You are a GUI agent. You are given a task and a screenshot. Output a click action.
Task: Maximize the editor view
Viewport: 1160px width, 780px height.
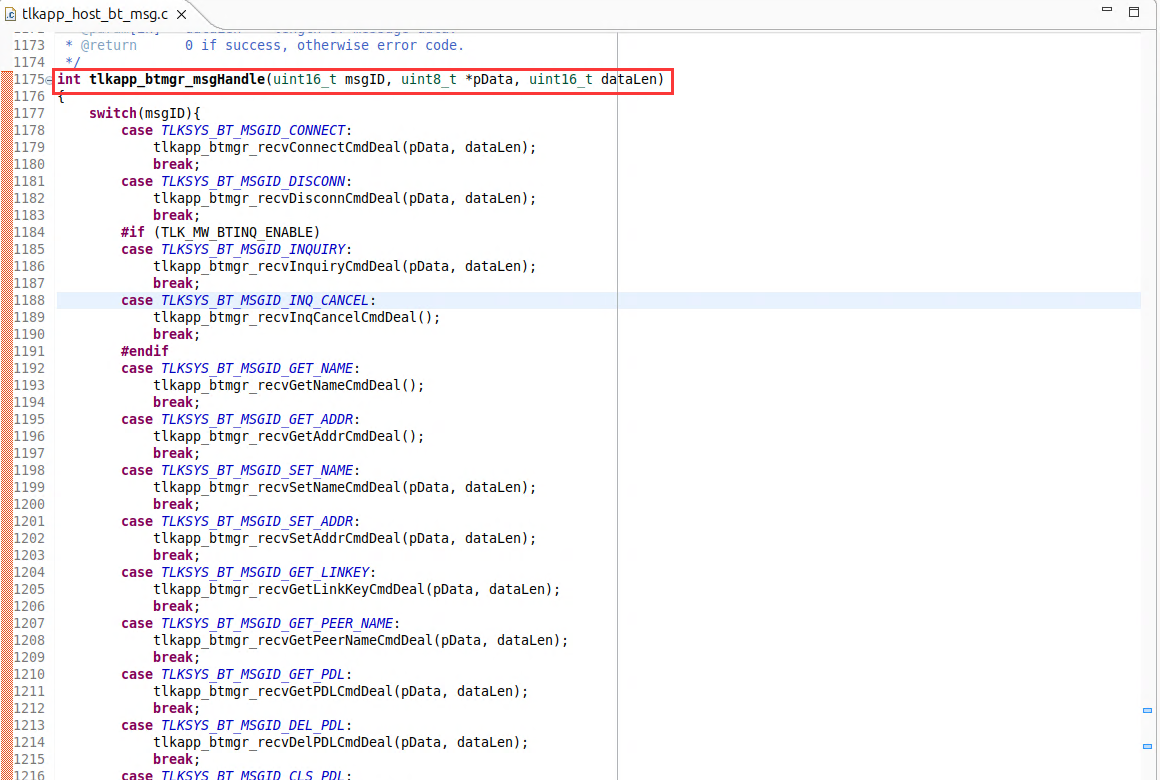tap(1133, 11)
